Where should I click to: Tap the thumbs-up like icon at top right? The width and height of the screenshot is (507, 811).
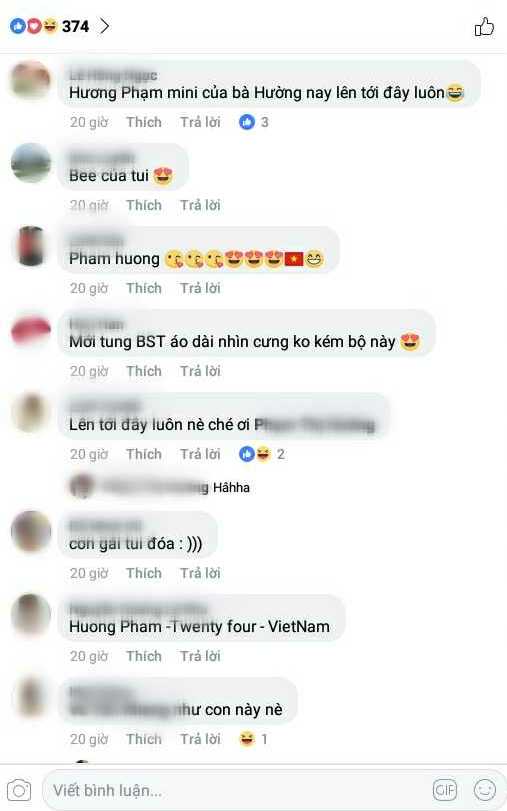484,26
